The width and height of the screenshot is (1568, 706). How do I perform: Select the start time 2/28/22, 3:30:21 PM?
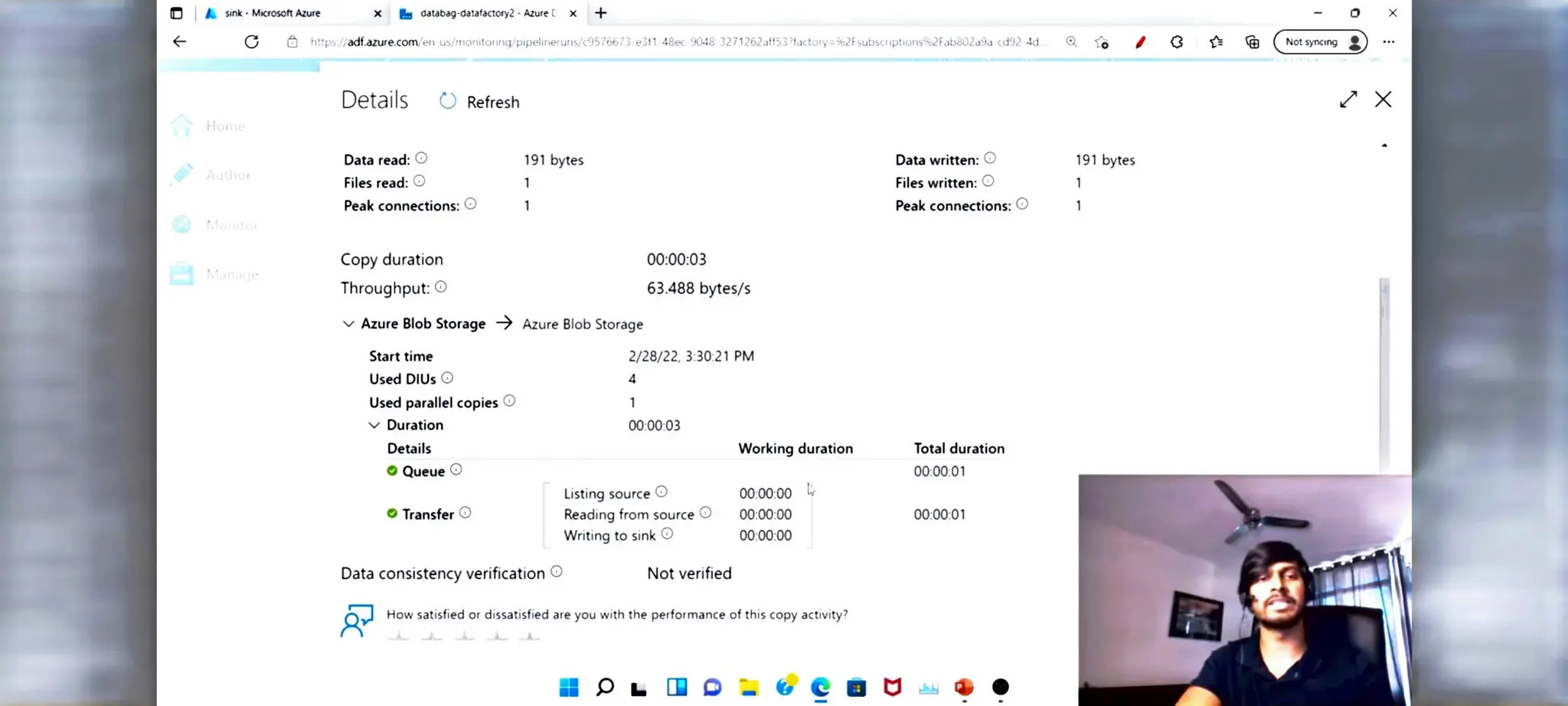coord(691,356)
